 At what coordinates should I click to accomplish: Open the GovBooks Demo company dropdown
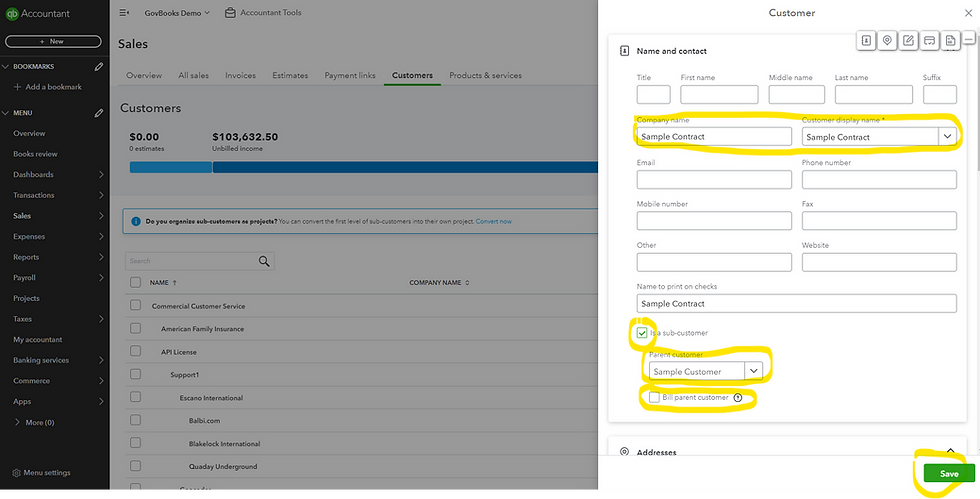[178, 13]
